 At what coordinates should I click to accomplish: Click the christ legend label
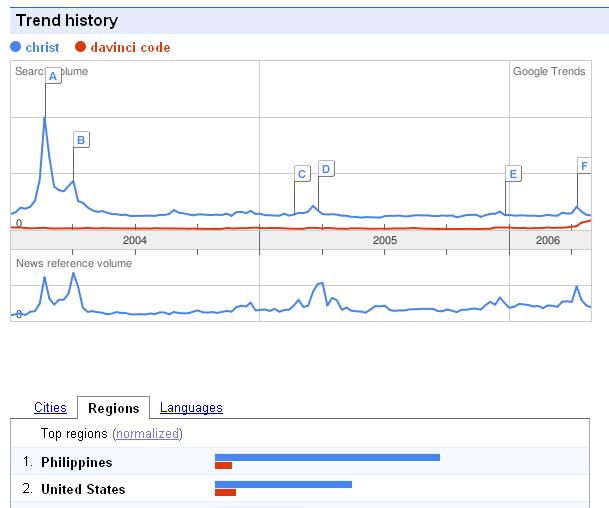click(42, 47)
